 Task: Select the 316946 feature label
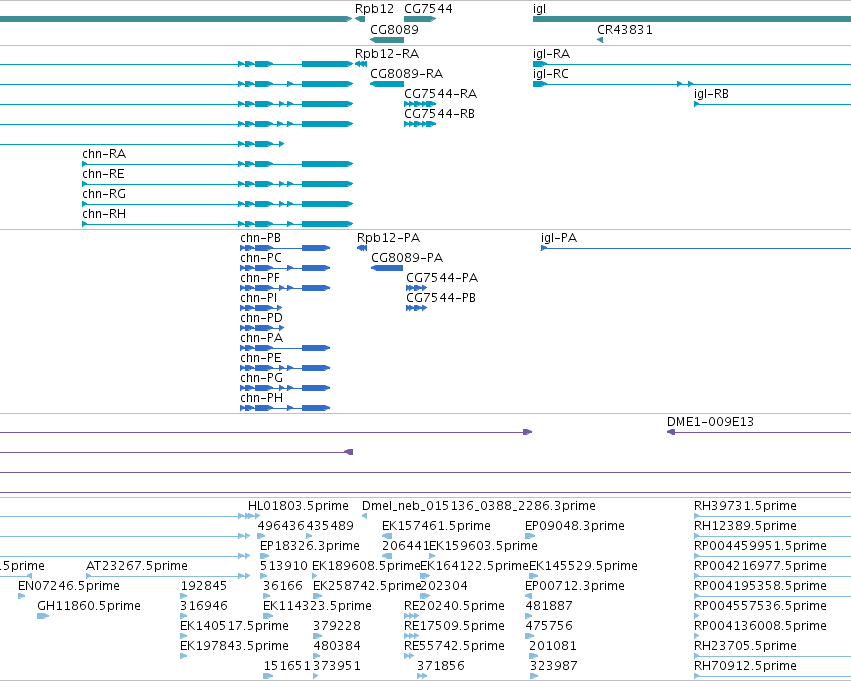(x=204, y=606)
